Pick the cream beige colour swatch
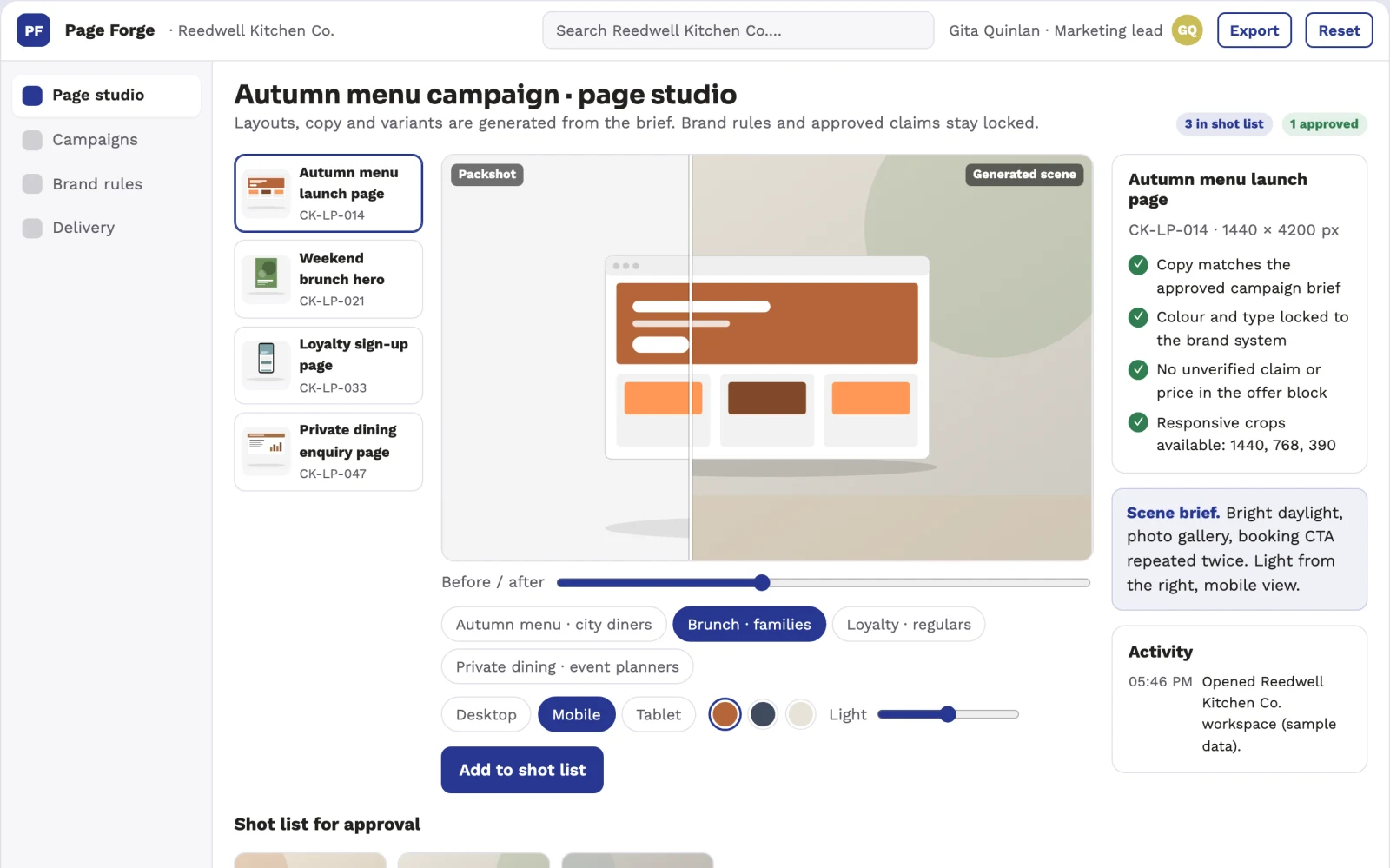1390x868 pixels. point(800,714)
